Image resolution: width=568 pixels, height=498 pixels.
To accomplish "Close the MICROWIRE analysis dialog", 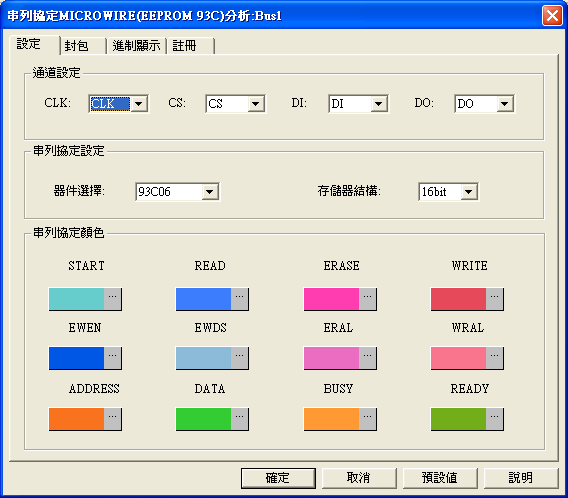I will point(552,16).
